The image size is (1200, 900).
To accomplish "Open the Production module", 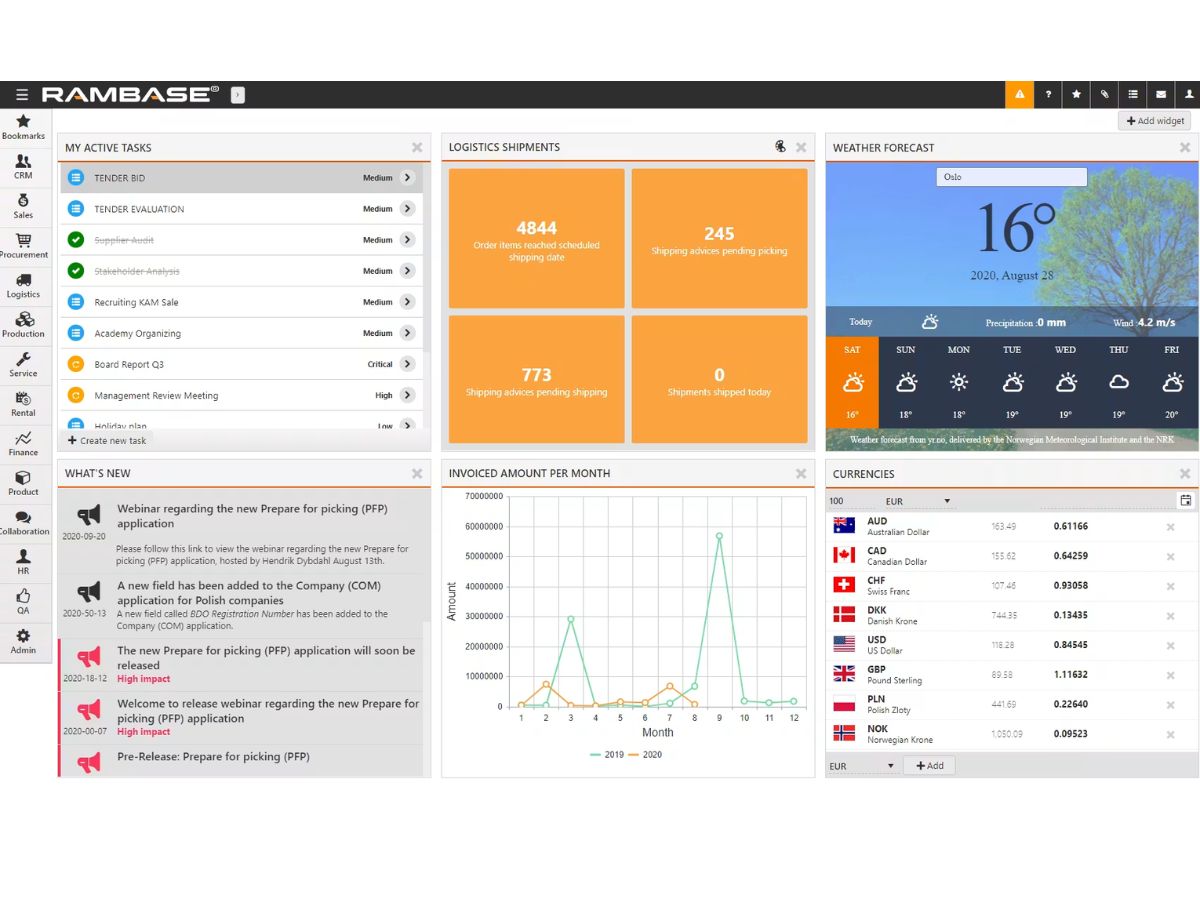I will 23,325.
